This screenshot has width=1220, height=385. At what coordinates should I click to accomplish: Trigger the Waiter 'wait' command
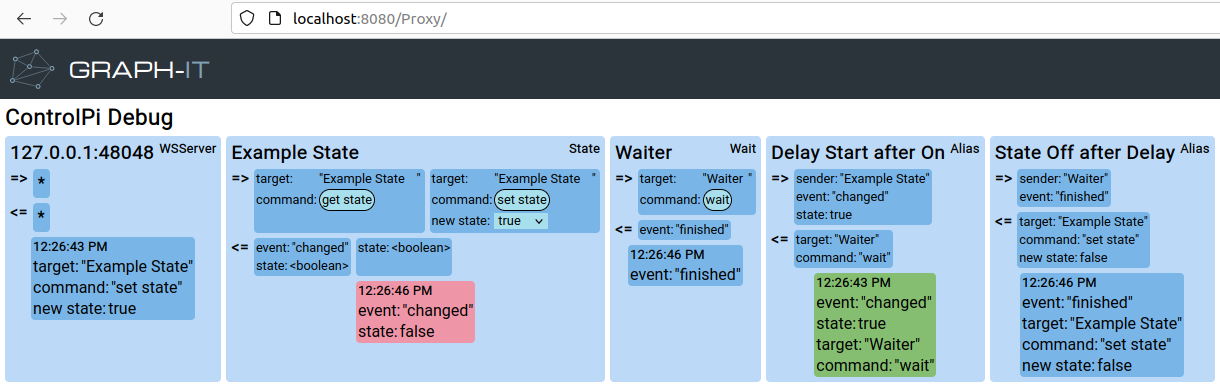(x=717, y=200)
